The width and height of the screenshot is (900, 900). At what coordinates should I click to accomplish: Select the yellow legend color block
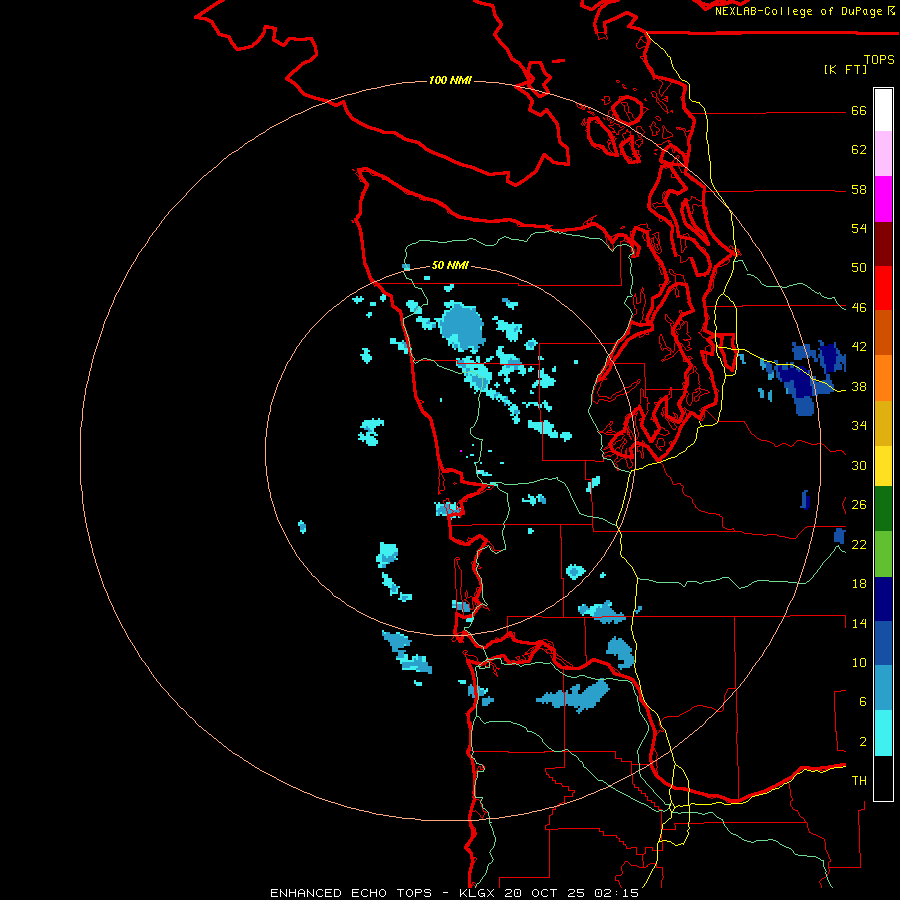point(883,466)
